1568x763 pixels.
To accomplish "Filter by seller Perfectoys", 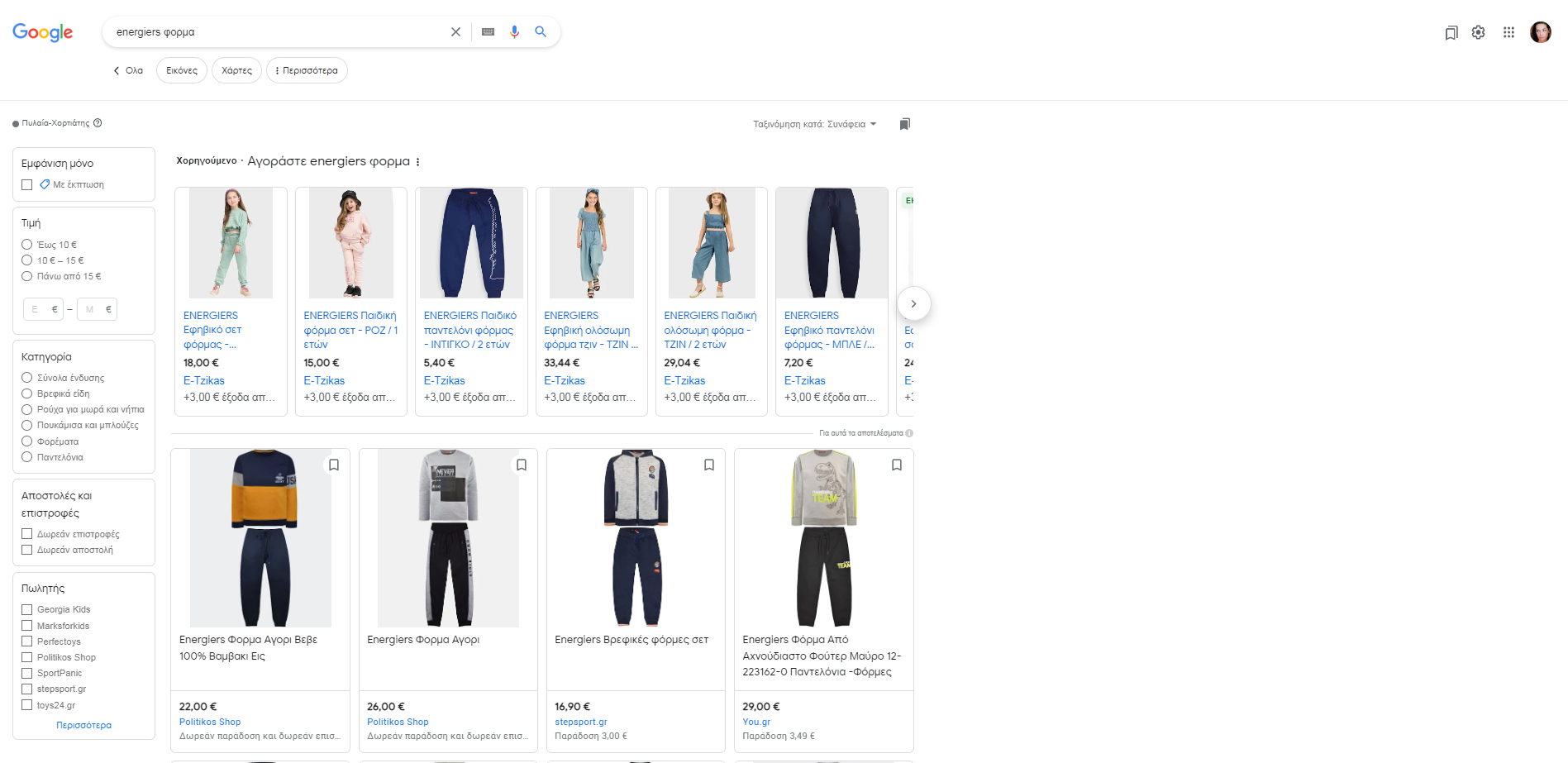I will tap(27, 641).
